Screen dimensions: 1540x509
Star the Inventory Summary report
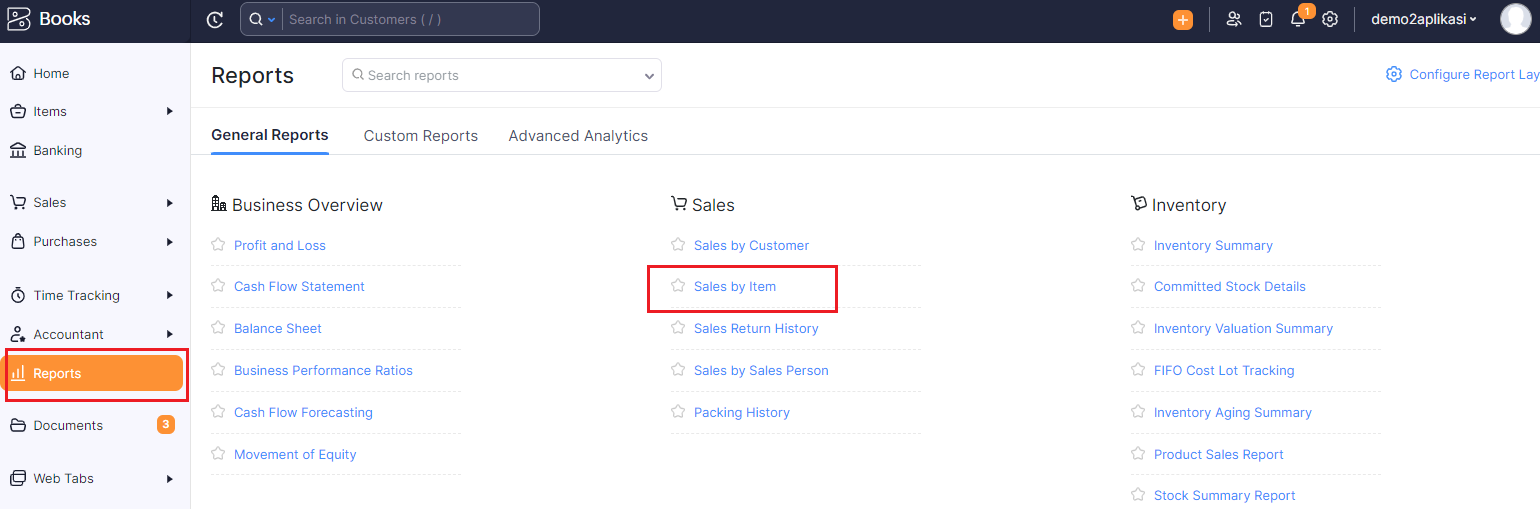pyautogui.click(x=1138, y=245)
